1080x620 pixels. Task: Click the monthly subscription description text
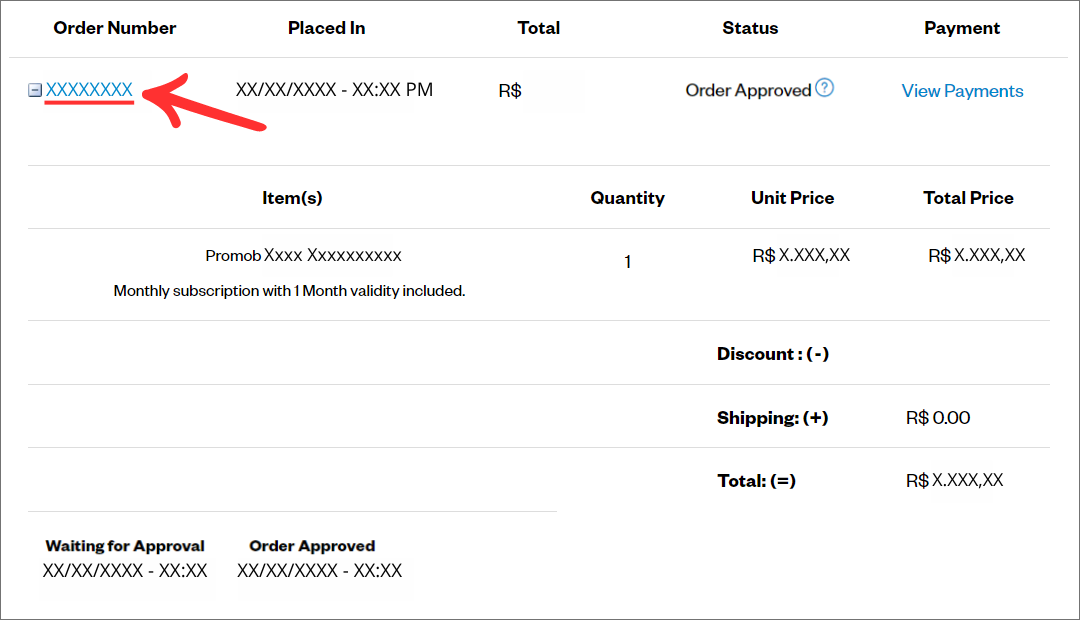tap(289, 291)
